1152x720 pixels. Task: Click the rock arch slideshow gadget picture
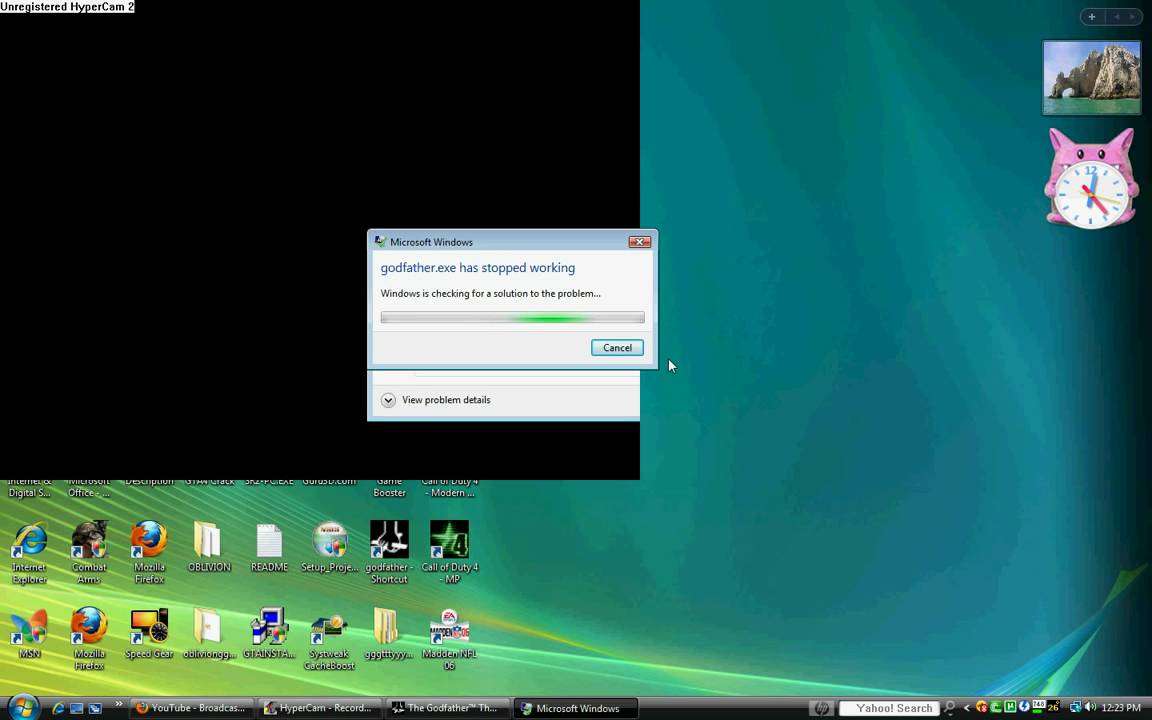coord(1092,78)
